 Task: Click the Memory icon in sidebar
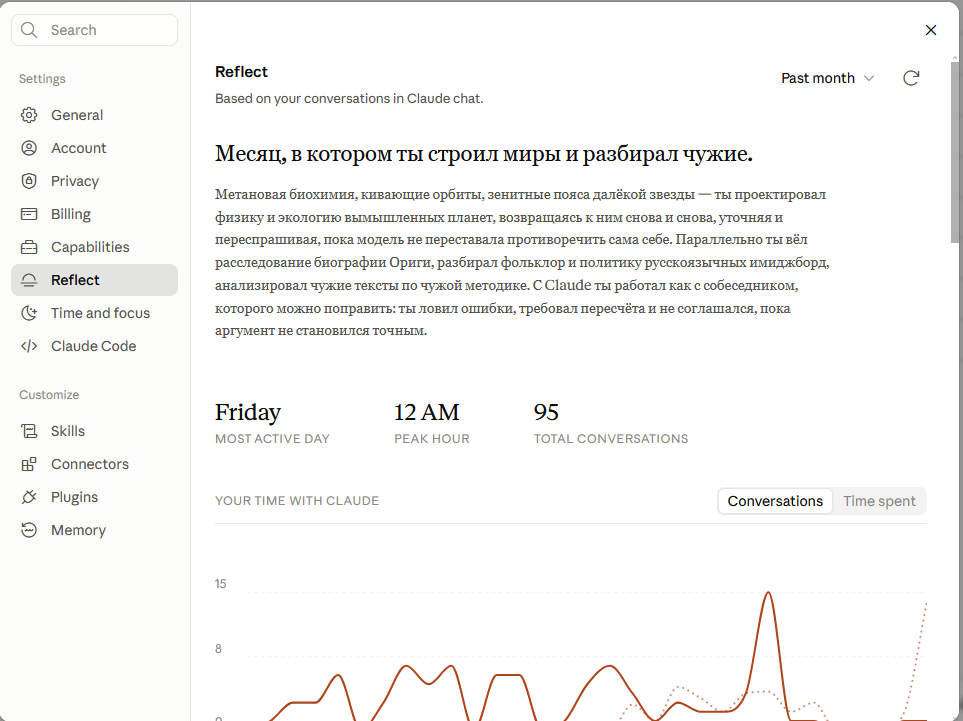click(x=29, y=530)
